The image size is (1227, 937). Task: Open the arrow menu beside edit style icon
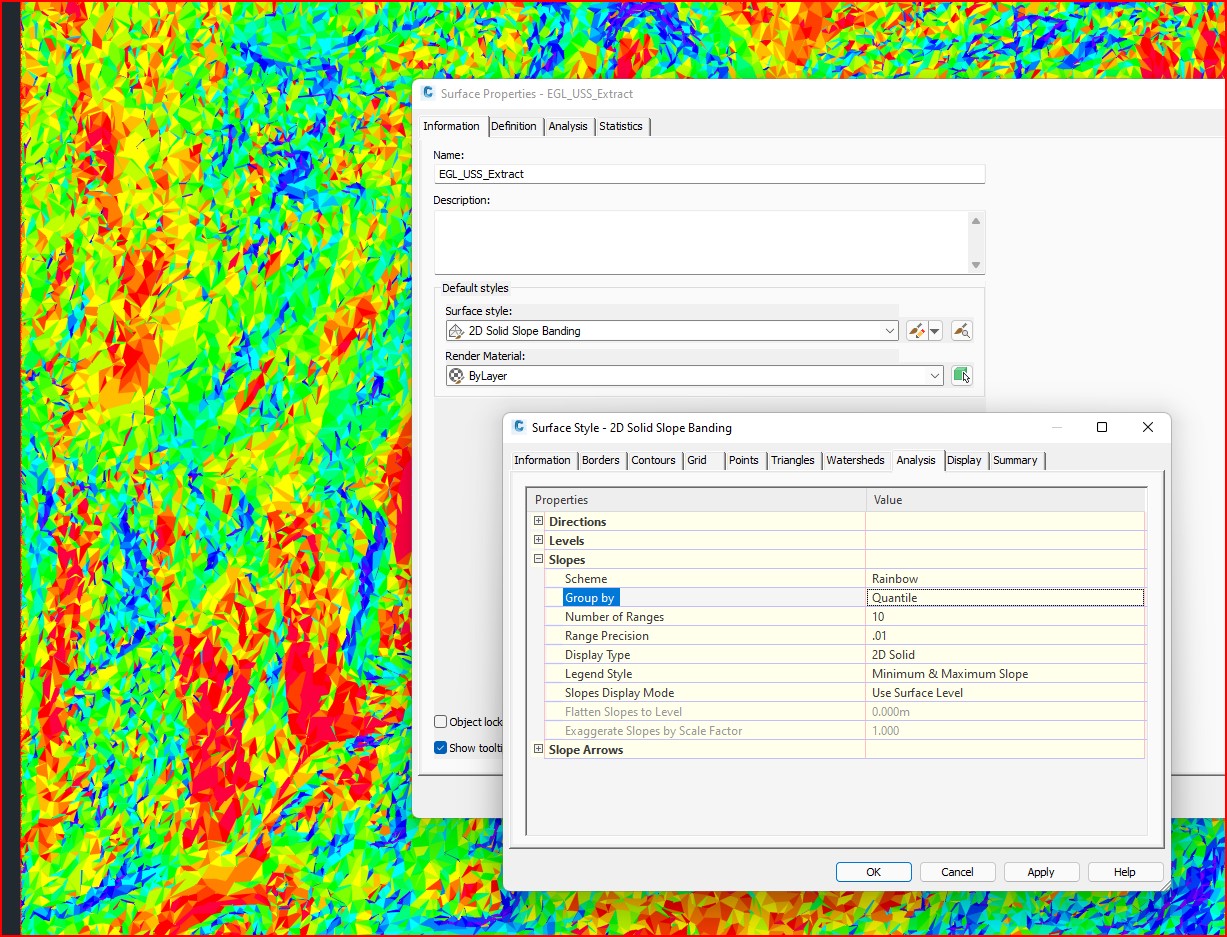click(935, 331)
